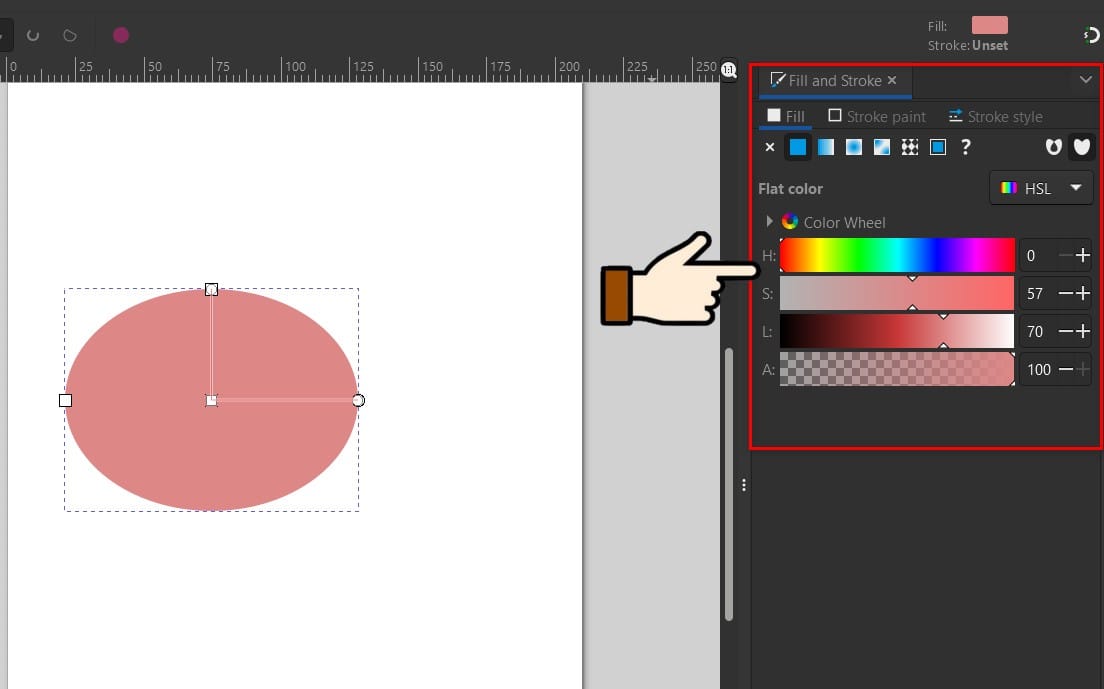Choose the Radial gradient fill icon
The image size is (1104, 689).
point(854,147)
